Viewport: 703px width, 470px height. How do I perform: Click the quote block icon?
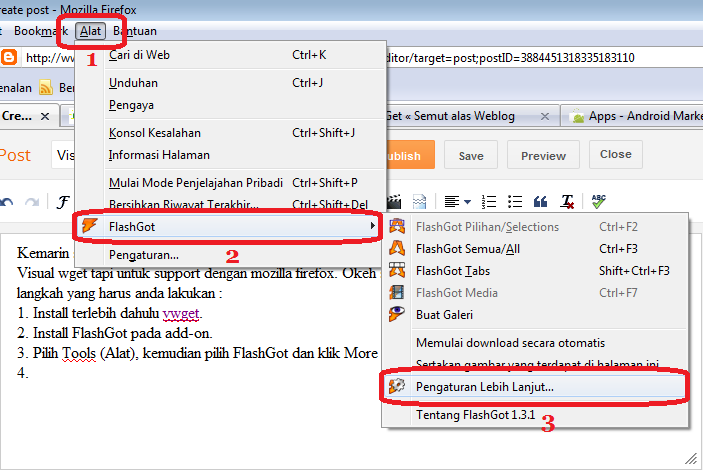(x=540, y=202)
